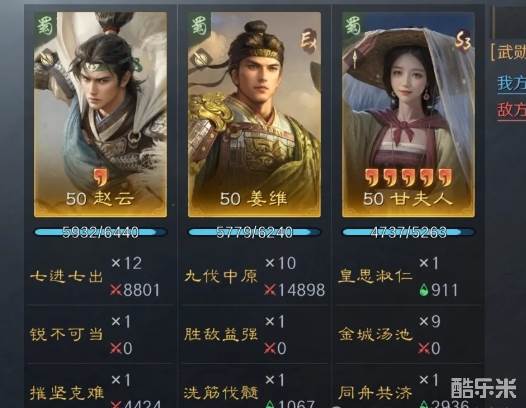This screenshot has width=526, height=408.
Task: Open the 甘夫人 general portrait card
Action: (408, 115)
